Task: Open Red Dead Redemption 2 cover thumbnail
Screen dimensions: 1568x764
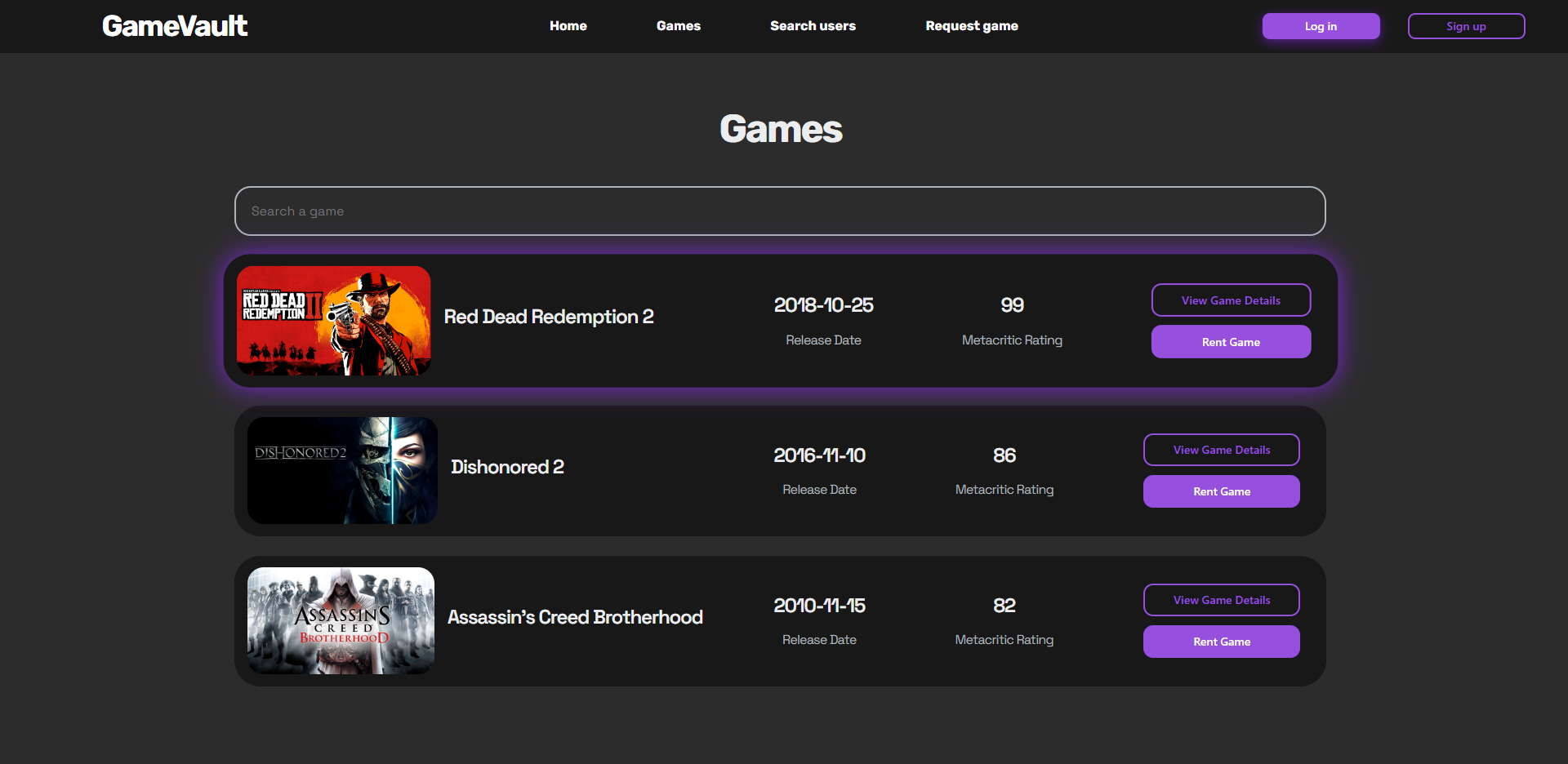Action: pos(333,321)
